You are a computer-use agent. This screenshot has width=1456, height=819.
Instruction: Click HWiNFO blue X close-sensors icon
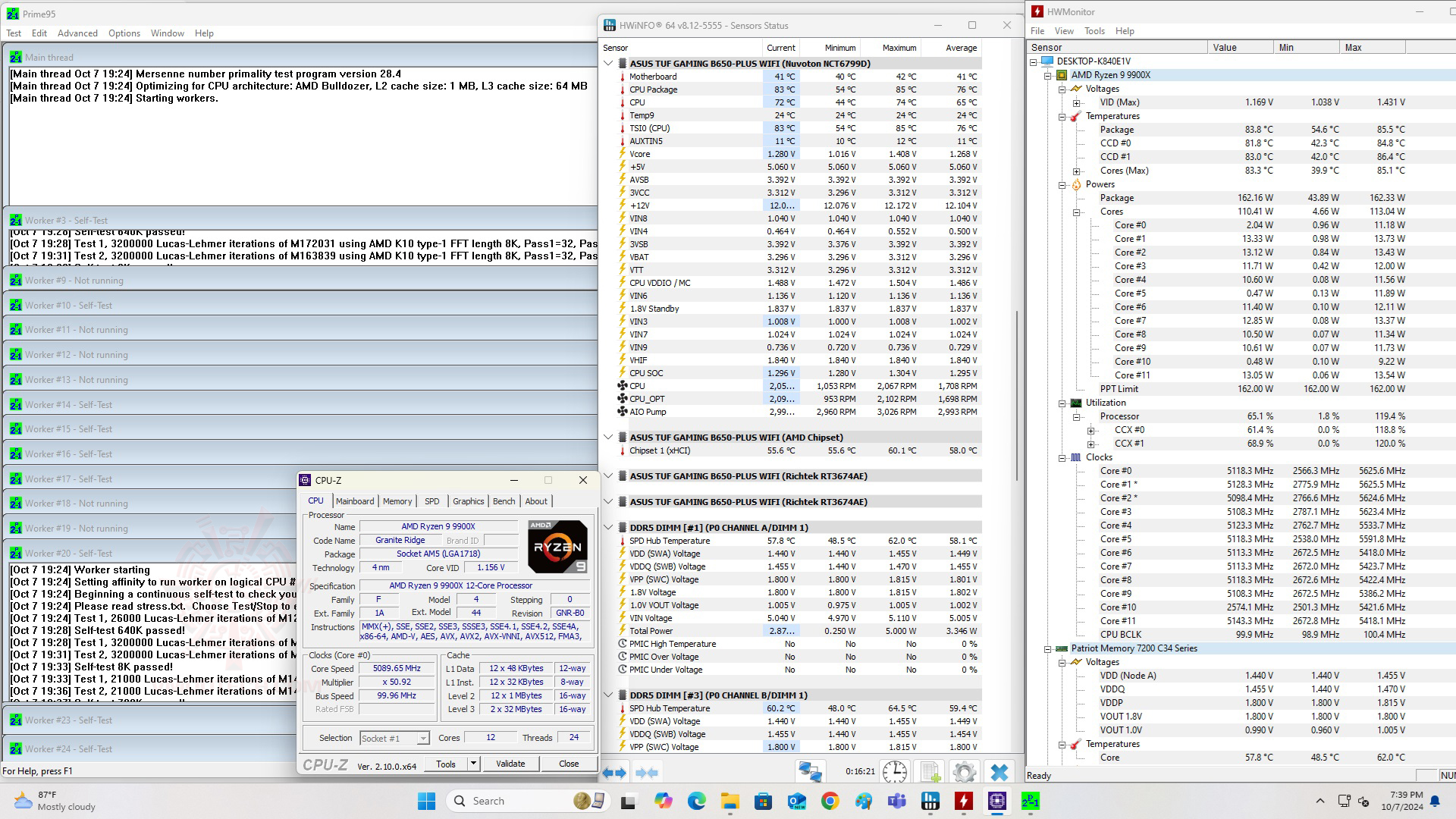pos(999,773)
